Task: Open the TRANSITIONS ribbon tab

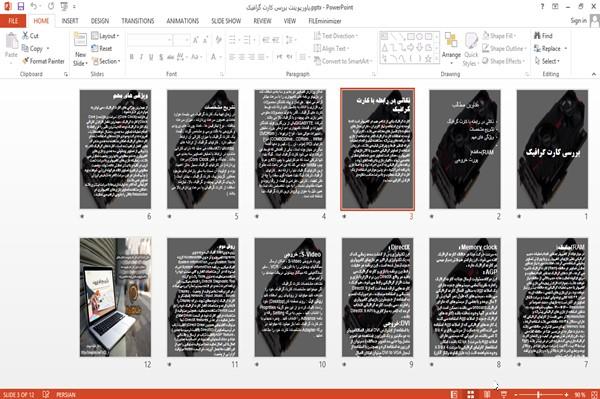Action: 137,21
